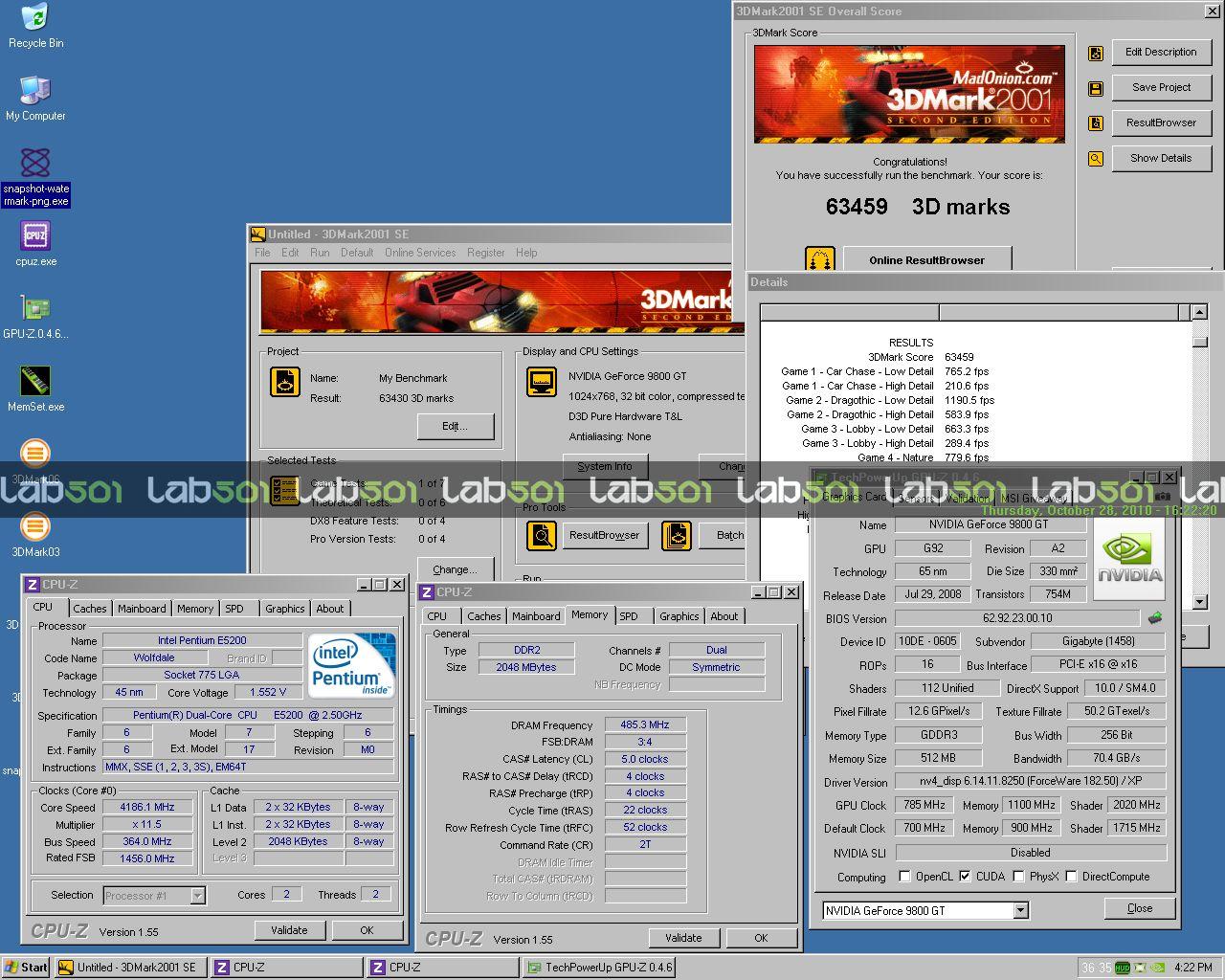Click the Batch icon under Pro Tools

pos(677,535)
